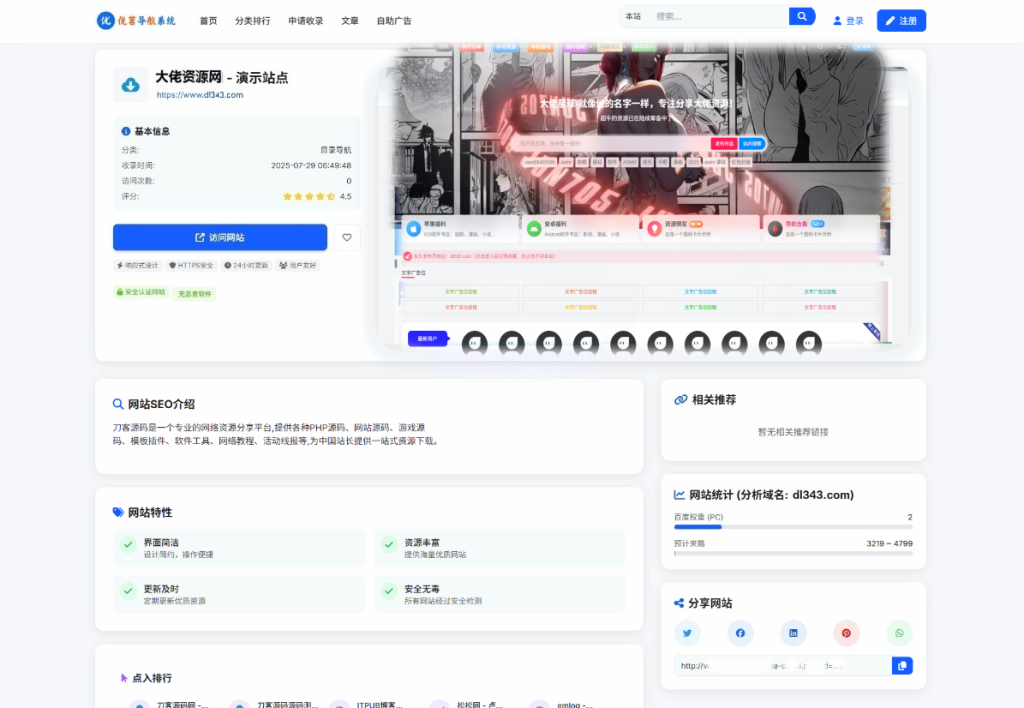Image resolution: width=1024 pixels, height=708 pixels.
Task: Click the 注册 button
Action: tap(900, 20)
